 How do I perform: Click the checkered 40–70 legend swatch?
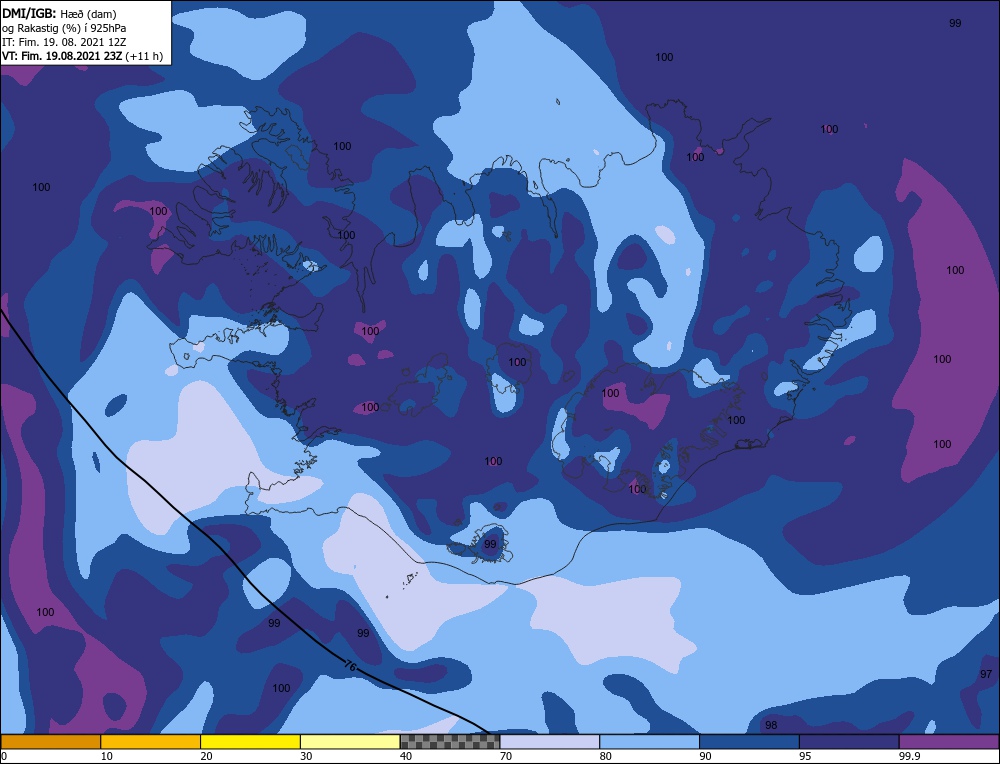click(450, 741)
